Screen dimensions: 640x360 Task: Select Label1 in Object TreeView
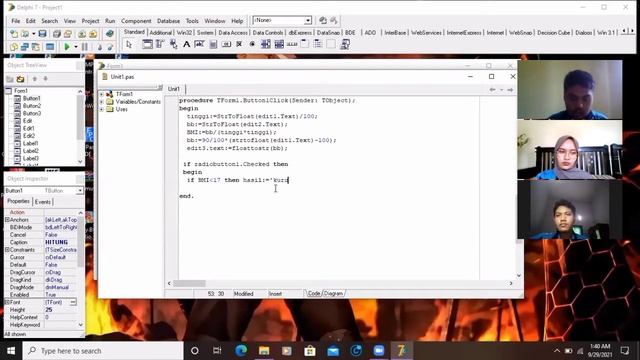pos(31,143)
